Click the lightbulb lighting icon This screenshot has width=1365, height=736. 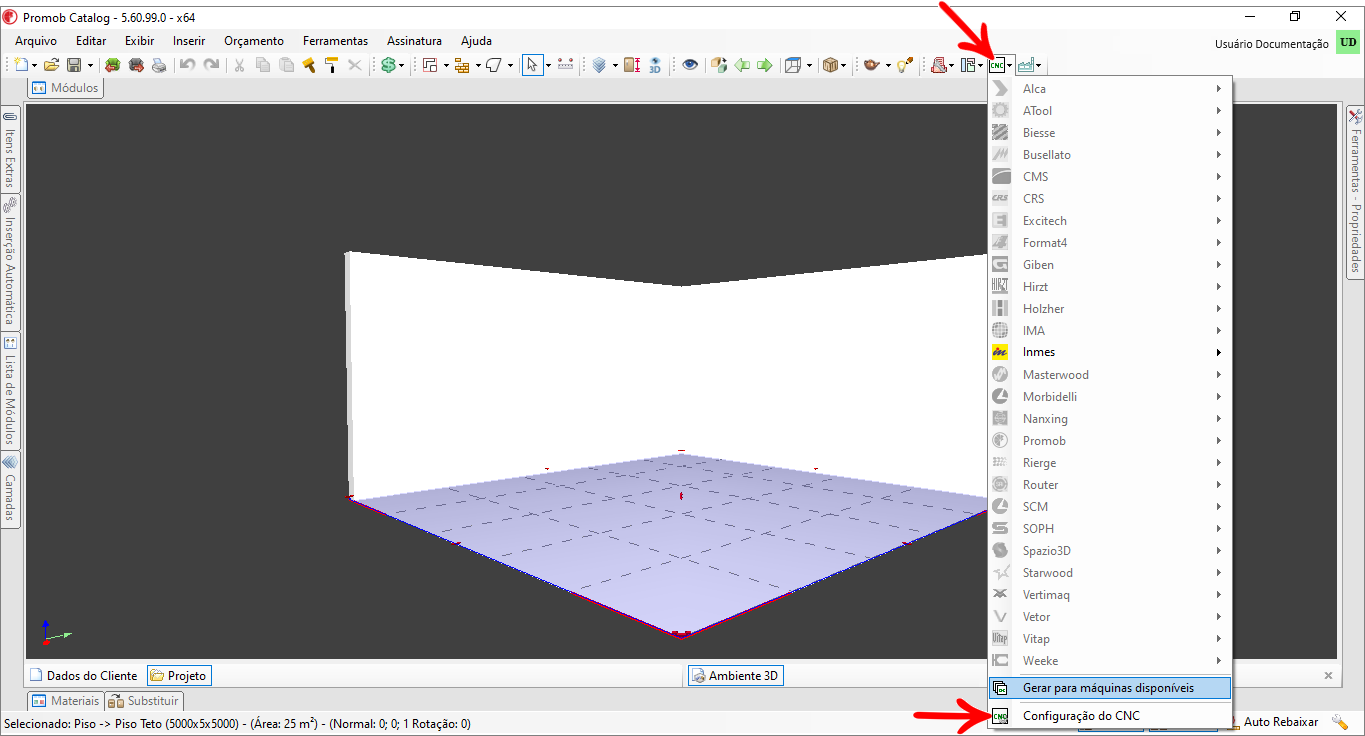(x=905, y=65)
